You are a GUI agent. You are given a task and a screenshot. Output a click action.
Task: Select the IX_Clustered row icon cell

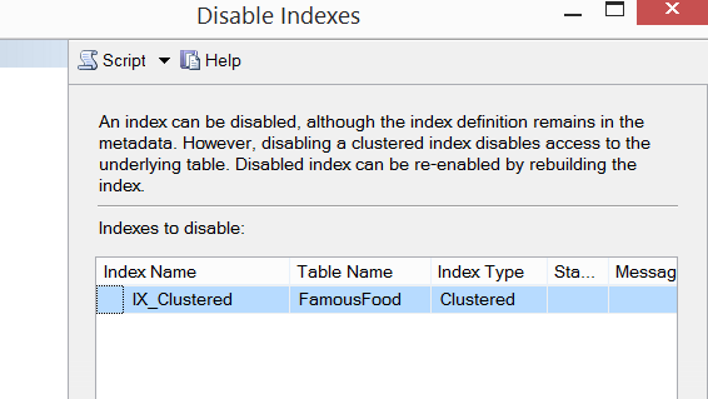pyautogui.click(x=110, y=299)
